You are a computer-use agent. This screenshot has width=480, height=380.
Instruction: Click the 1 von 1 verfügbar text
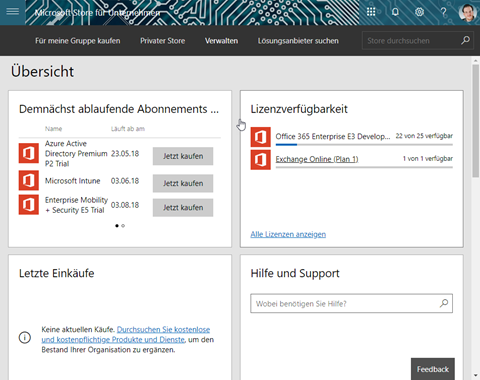coord(428,159)
